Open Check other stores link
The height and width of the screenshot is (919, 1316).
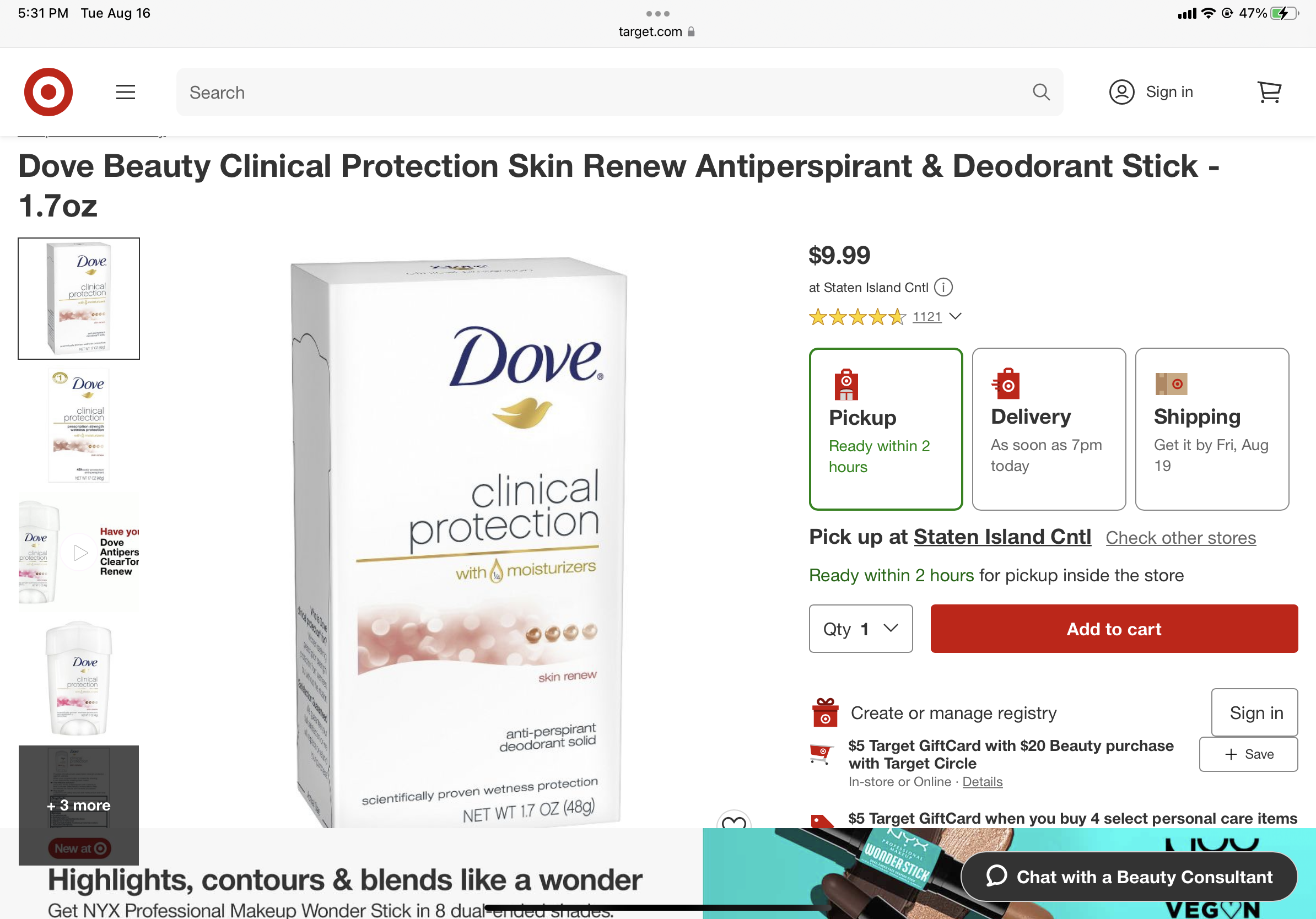click(x=1180, y=537)
